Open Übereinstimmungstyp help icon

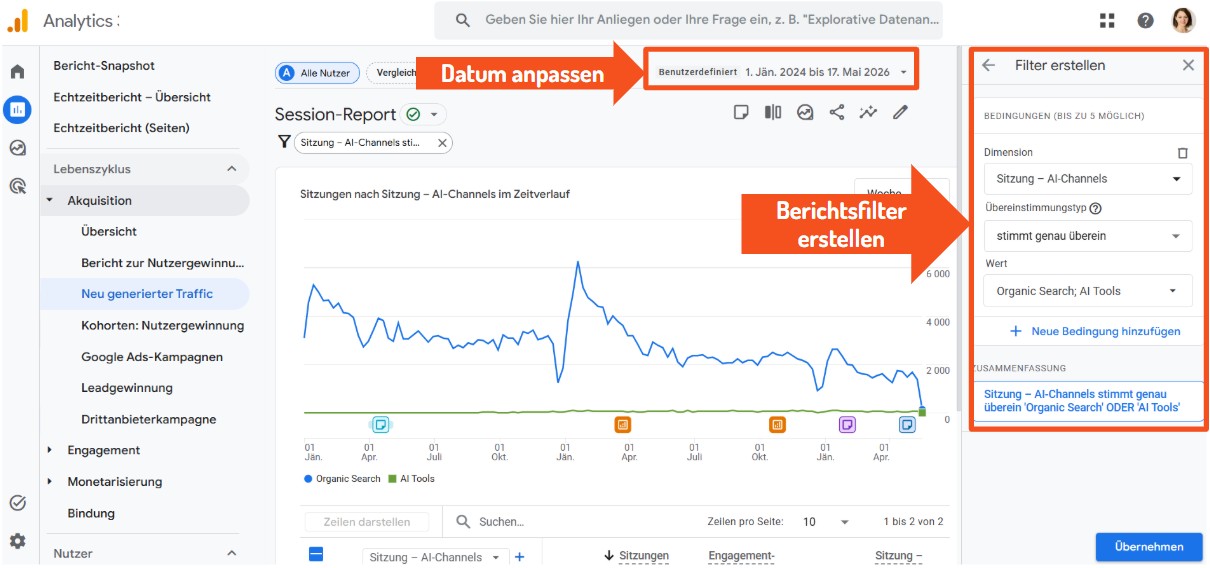point(1095,209)
